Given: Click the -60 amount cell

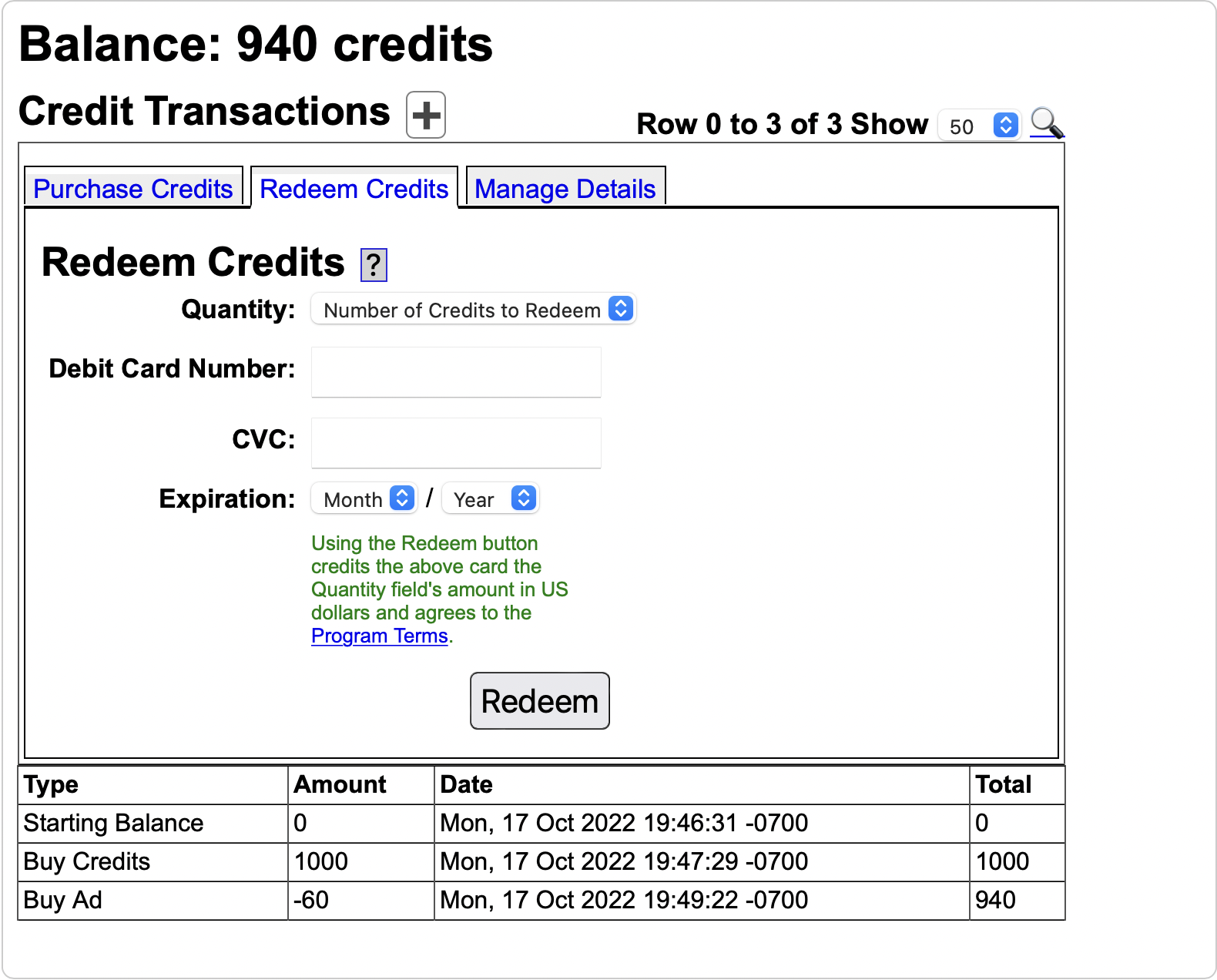Looking at the screenshot, I should (361, 901).
